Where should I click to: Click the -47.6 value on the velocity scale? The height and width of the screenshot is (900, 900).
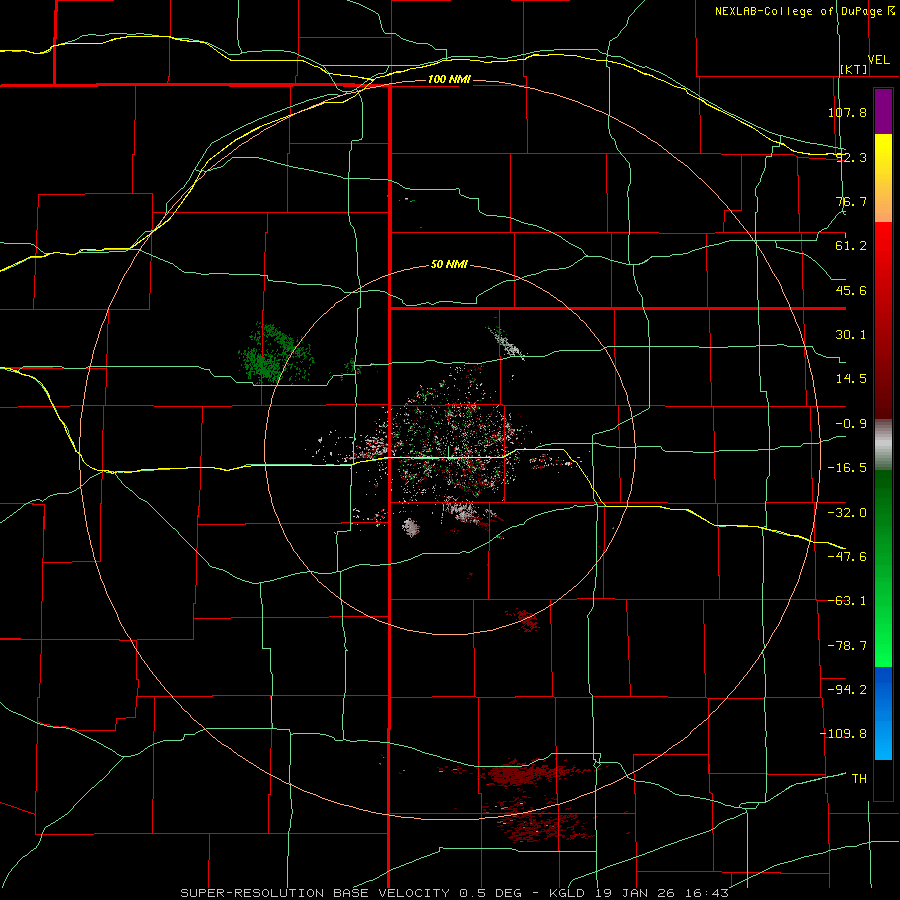[x=847, y=557]
